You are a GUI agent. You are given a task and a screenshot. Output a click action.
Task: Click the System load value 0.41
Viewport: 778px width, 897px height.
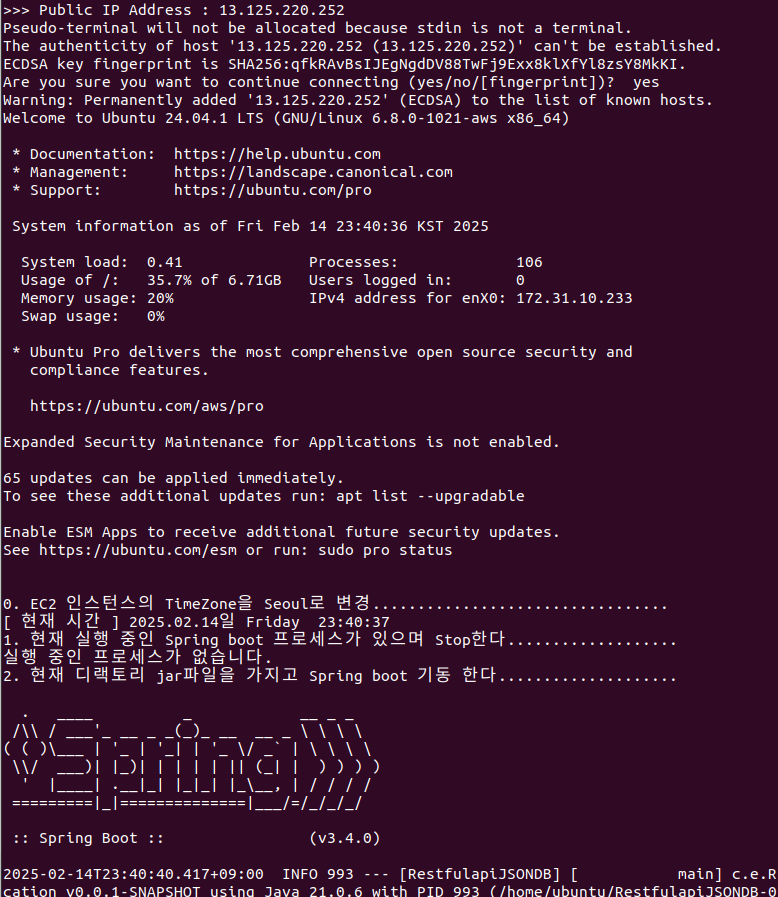[165, 262]
